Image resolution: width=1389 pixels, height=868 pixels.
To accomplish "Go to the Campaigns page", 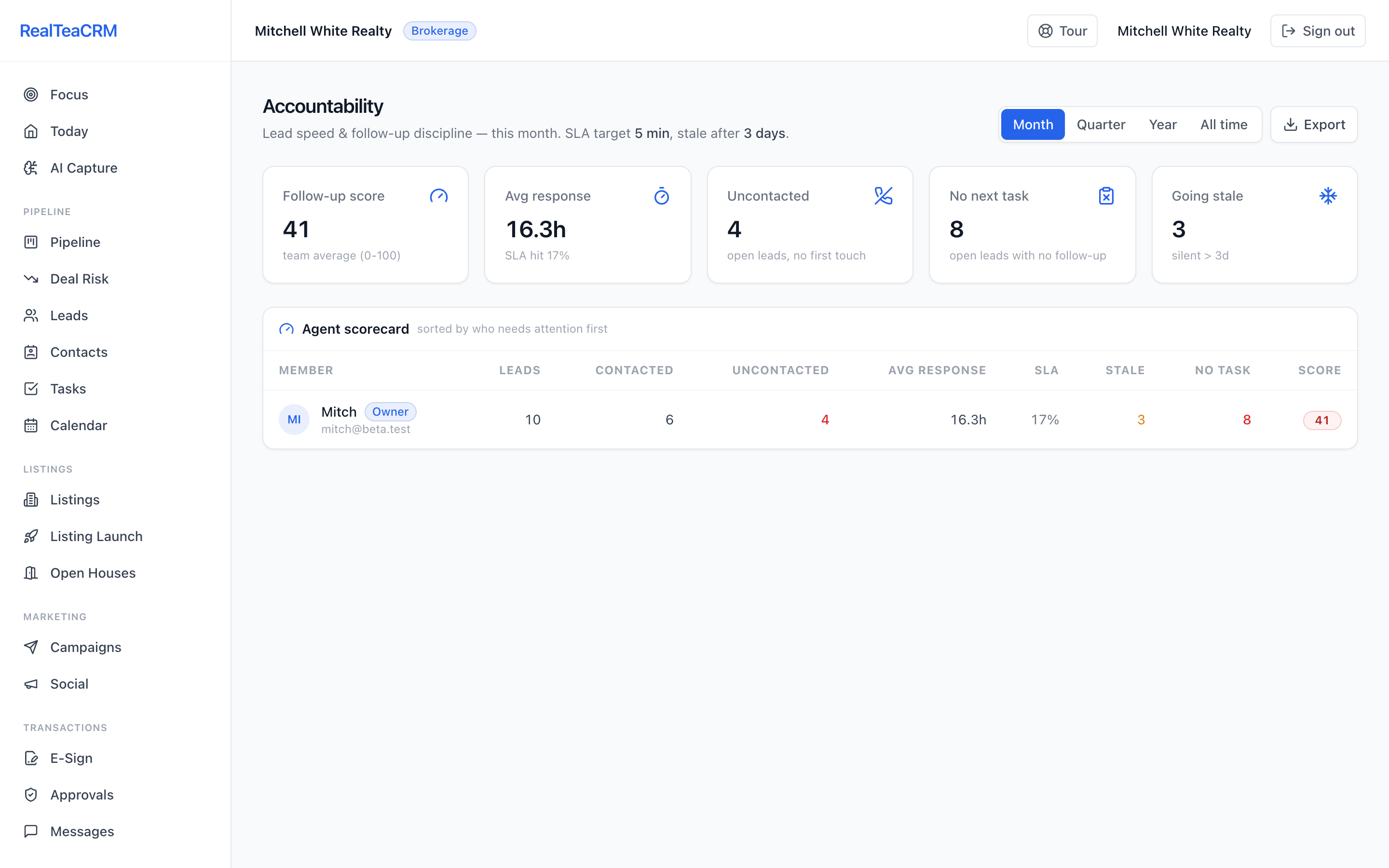I will point(115,648).
